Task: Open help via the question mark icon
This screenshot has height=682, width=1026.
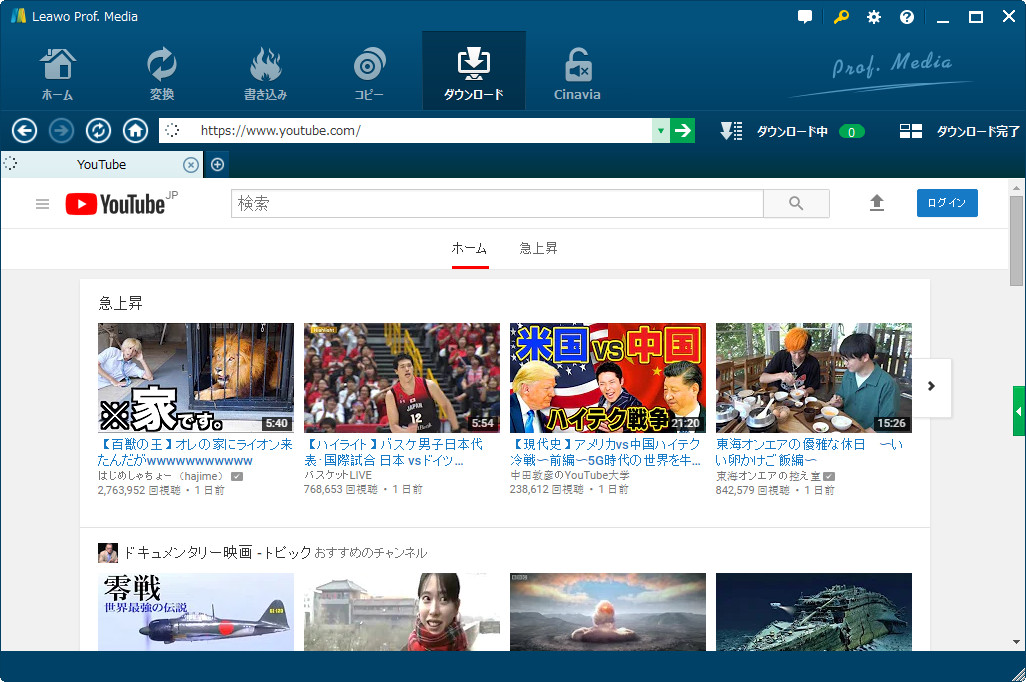Action: click(x=906, y=17)
